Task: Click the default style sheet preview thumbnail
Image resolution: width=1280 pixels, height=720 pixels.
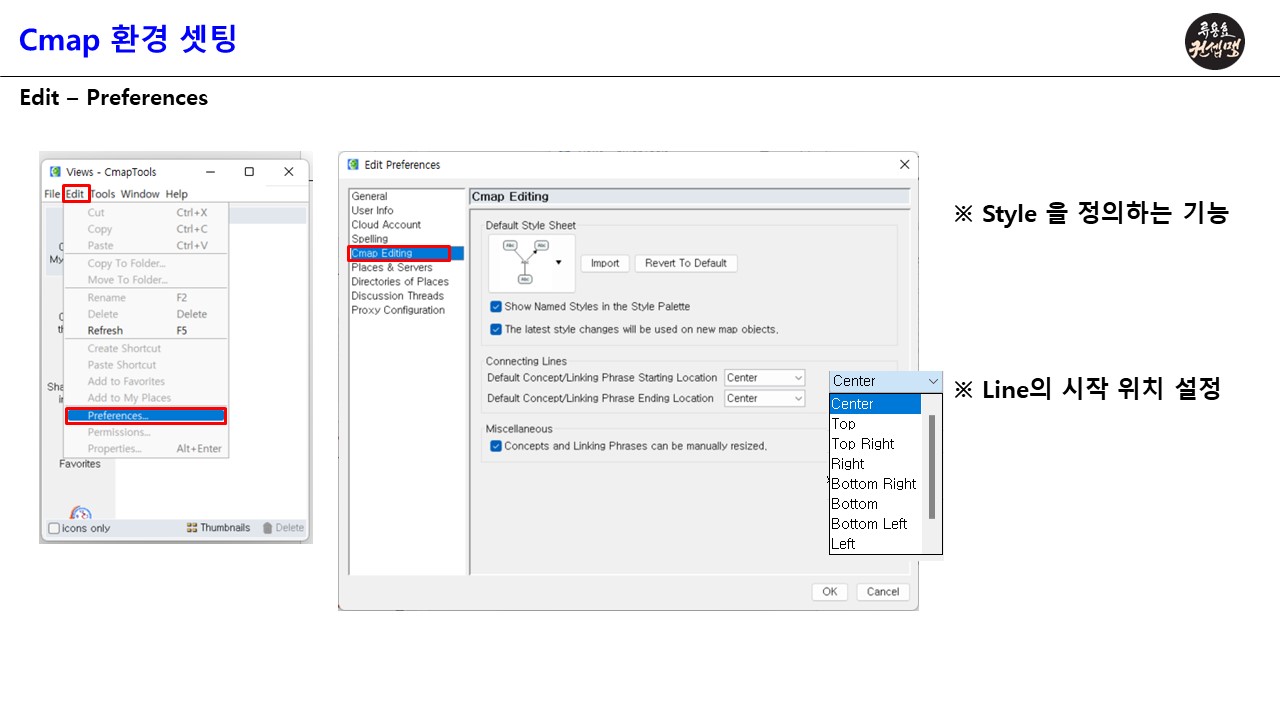Action: click(525, 263)
